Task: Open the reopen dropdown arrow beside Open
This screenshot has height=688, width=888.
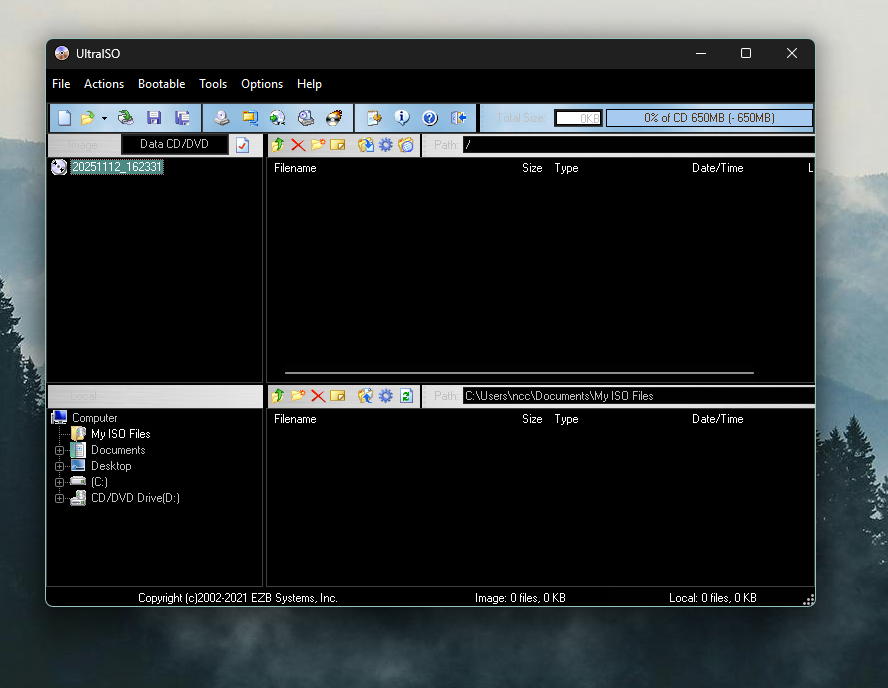Action: [104, 118]
